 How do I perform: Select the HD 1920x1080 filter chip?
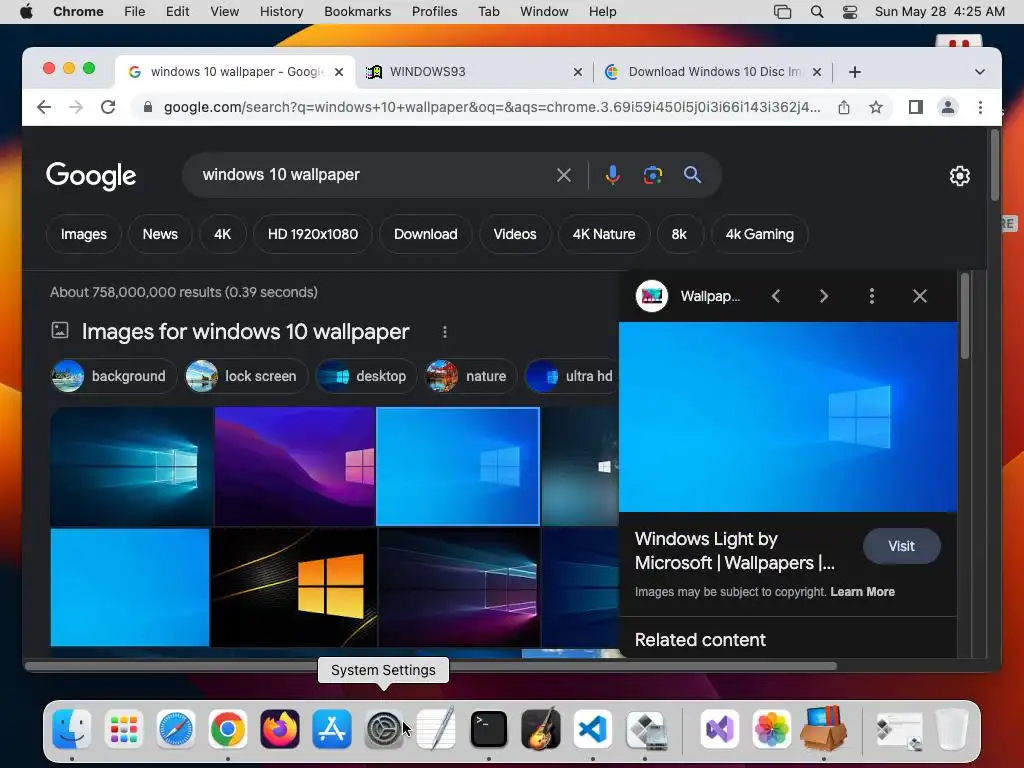click(x=313, y=234)
